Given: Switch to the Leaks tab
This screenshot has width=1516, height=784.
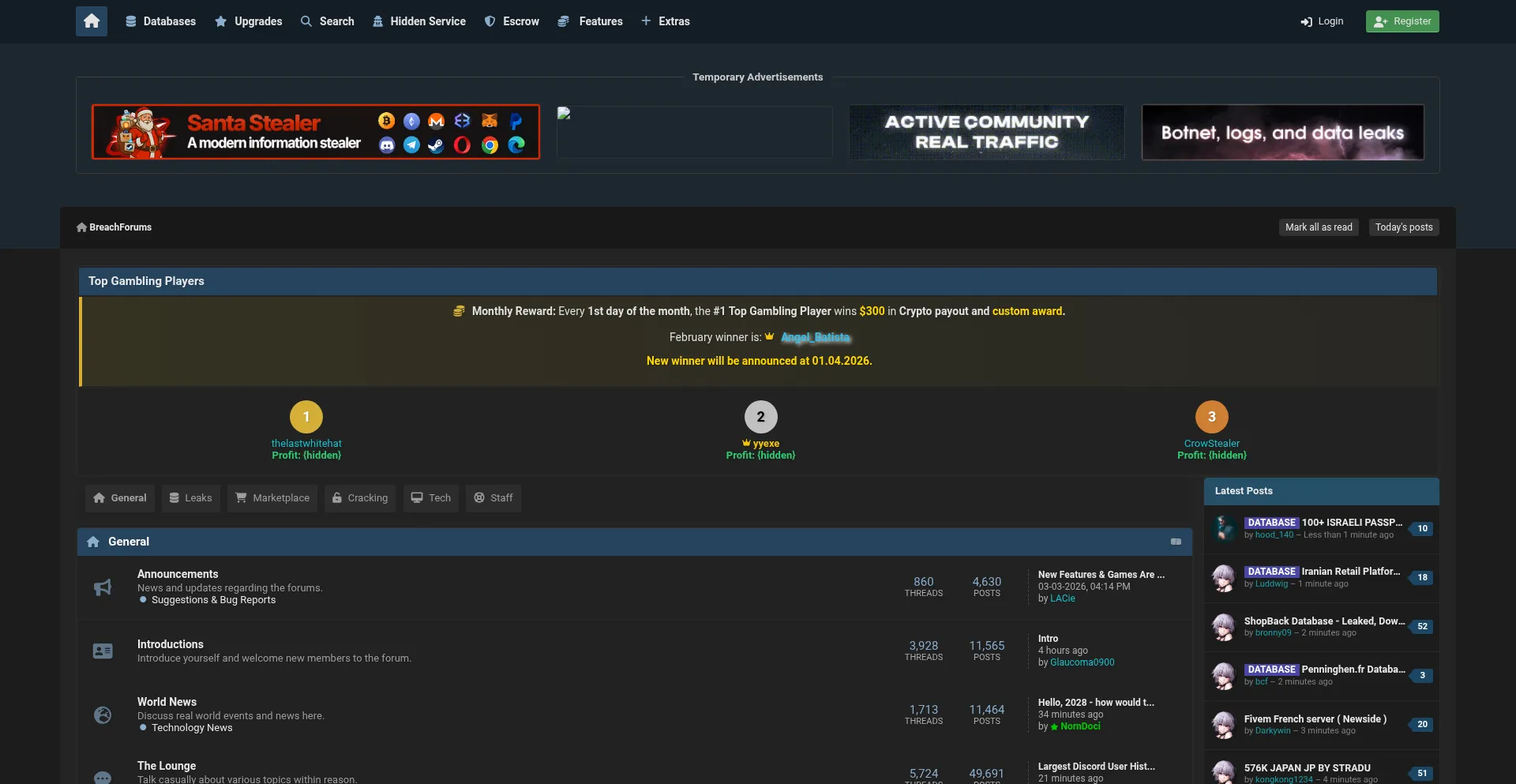Looking at the screenshot, I should tap(191, 498).
